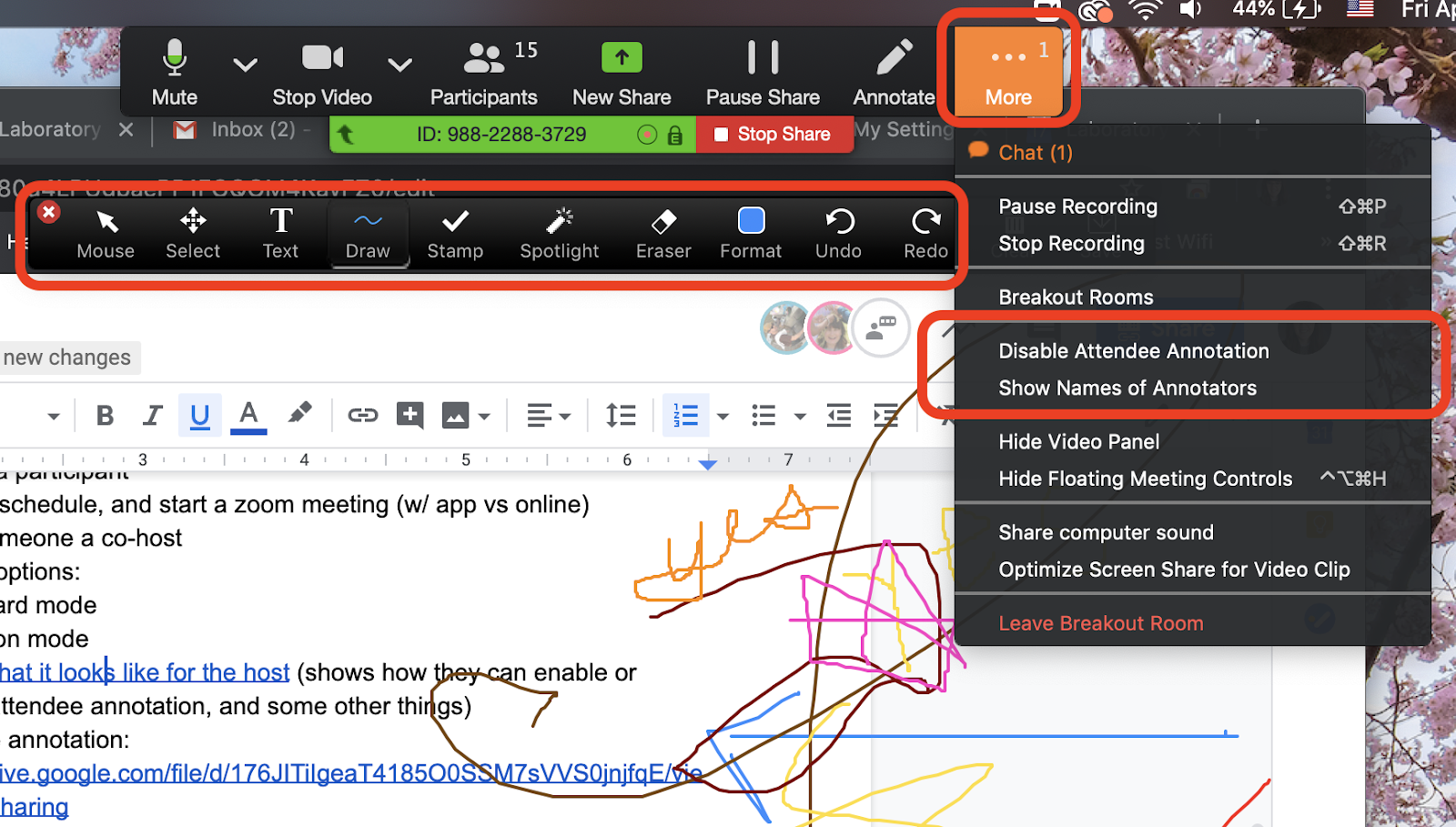Viewport: 1456px width, 827px height.
Task: Open the blue Format color swatch
Action: (751, 221)
